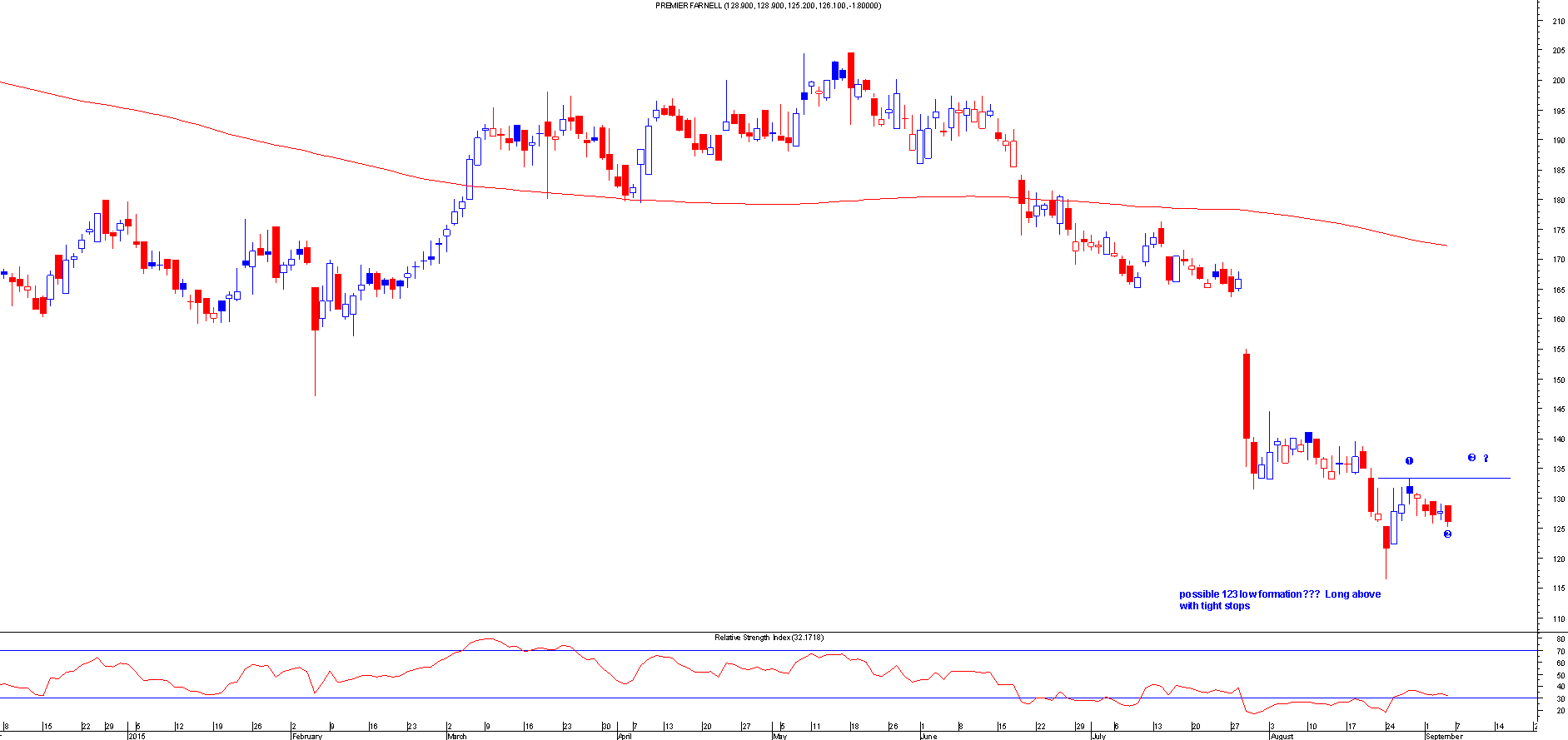Screen dimensions: 1568x740
Task: Click the large red gap-down candle near 155
Action: coord(1246,396)
